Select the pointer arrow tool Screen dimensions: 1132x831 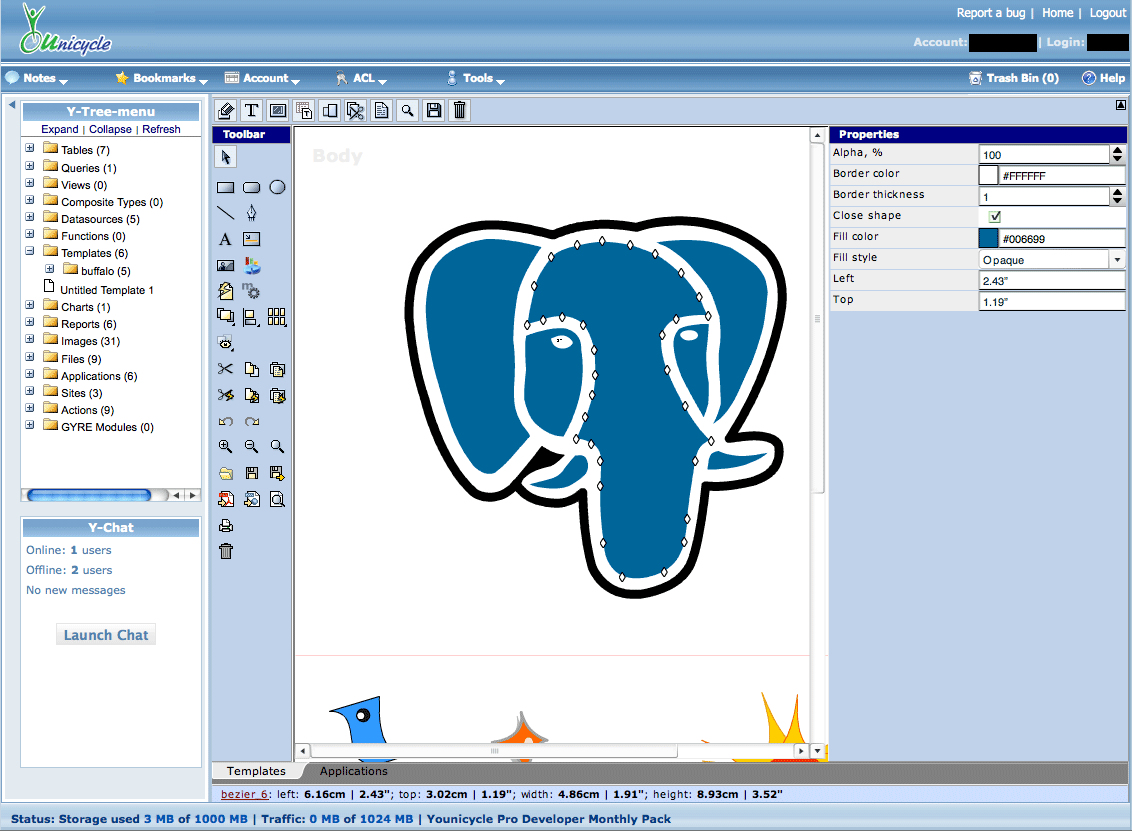tap(226, 157)
